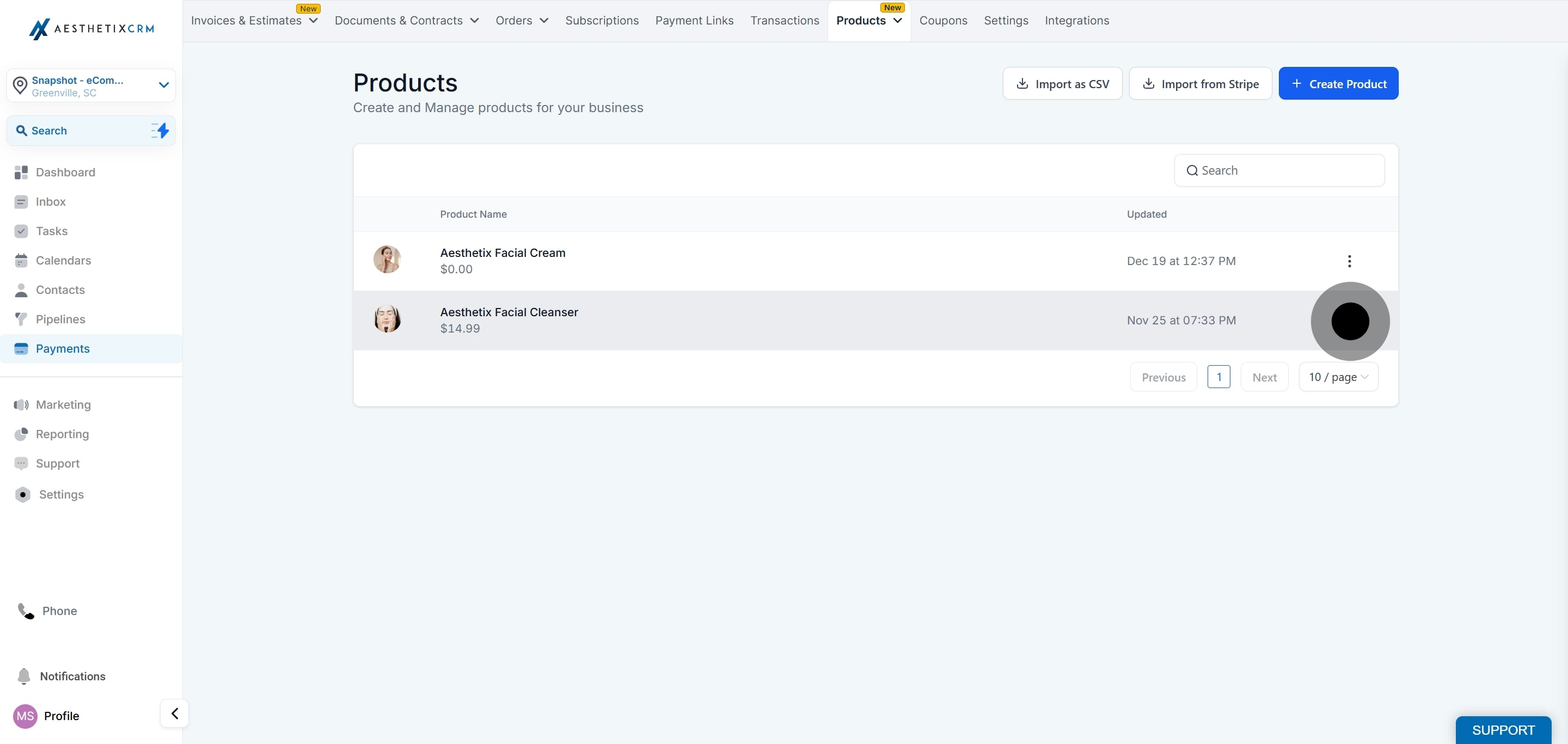Open Pipelines funnel icon
This screenshot has height=744, width=1568.
pos(21,319)
